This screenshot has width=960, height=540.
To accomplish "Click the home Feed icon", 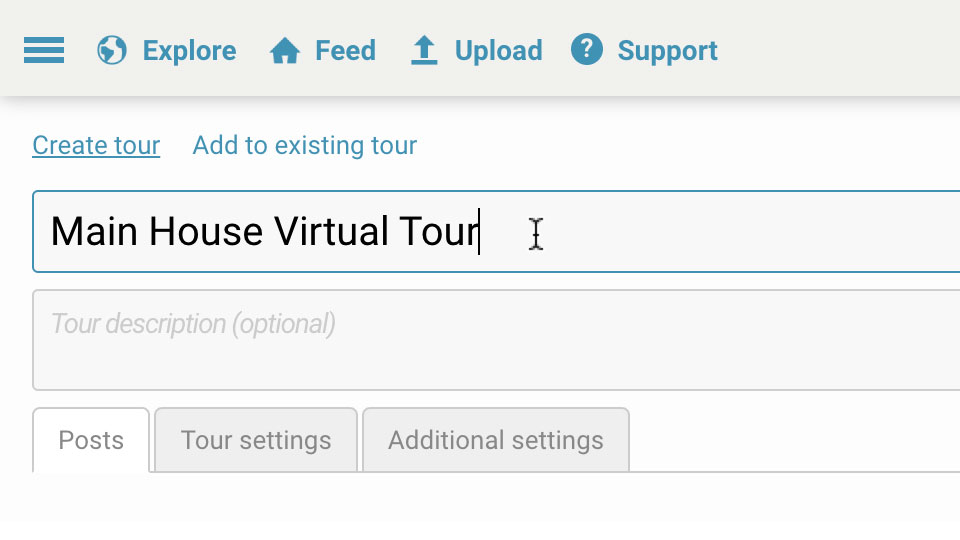I will (285, 50).
